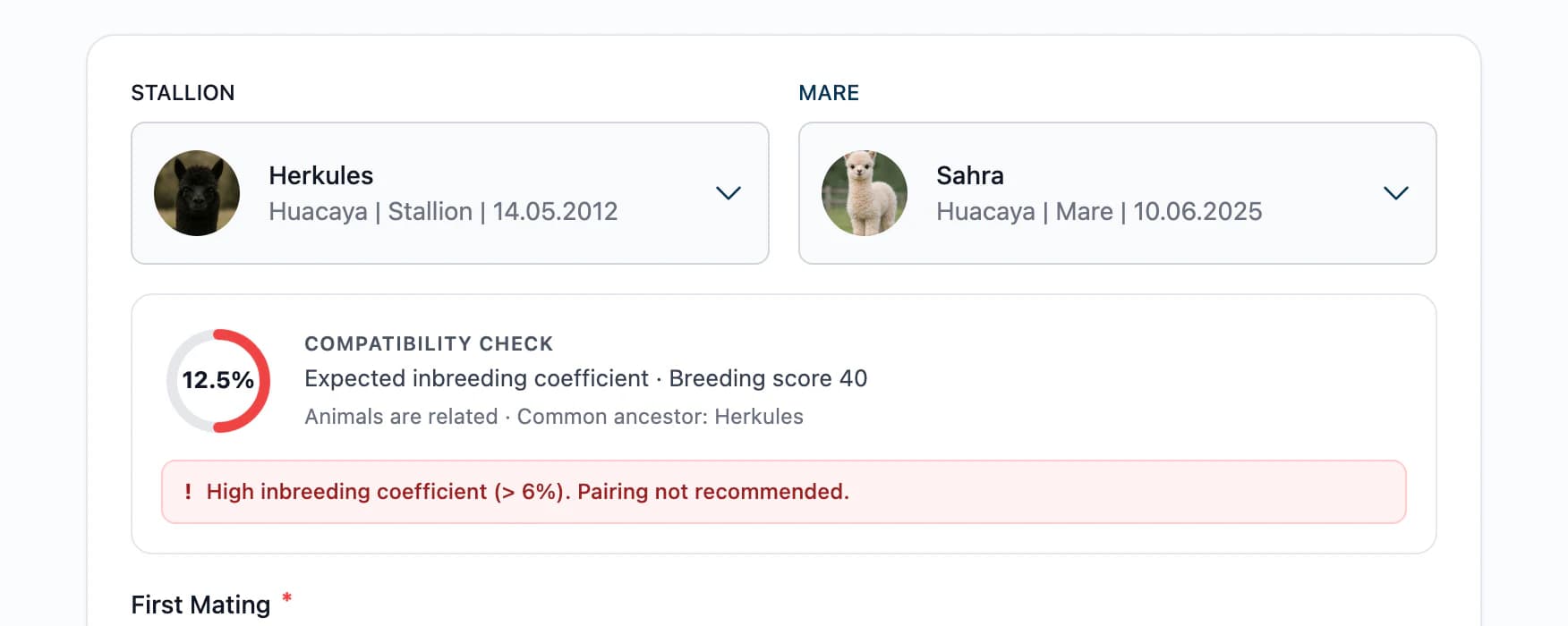Click the red exclamation warning icon
The image size is (1568, 626).
point(188,492)
